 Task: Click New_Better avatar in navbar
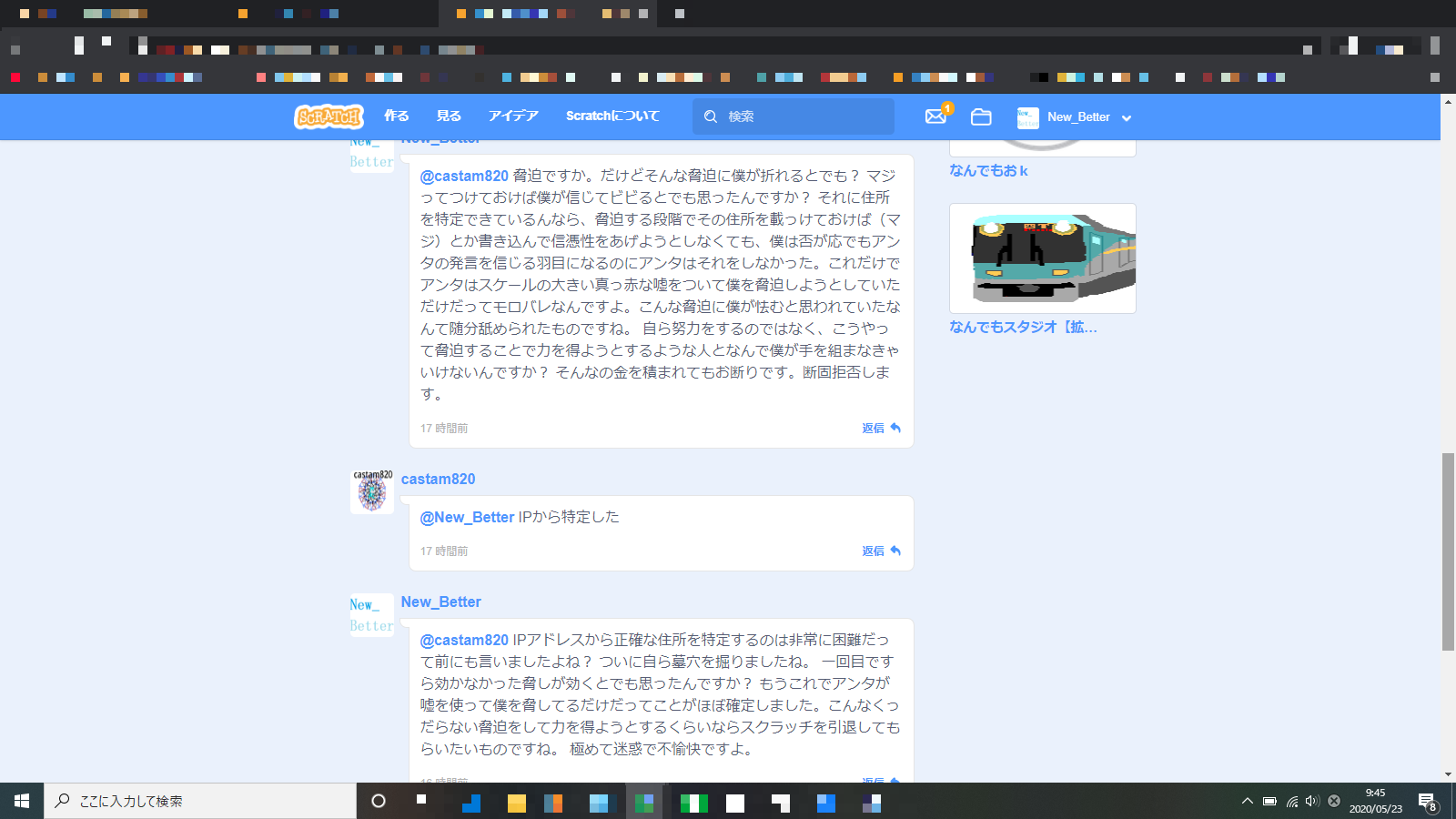(1027, 117)
